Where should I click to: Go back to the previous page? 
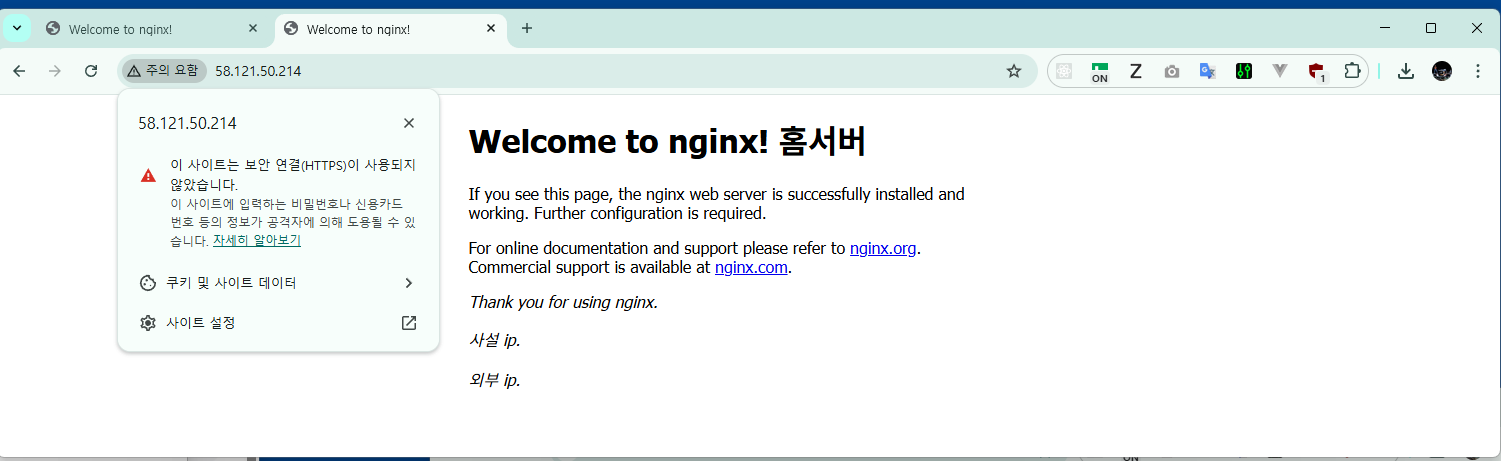coord(19,71)
